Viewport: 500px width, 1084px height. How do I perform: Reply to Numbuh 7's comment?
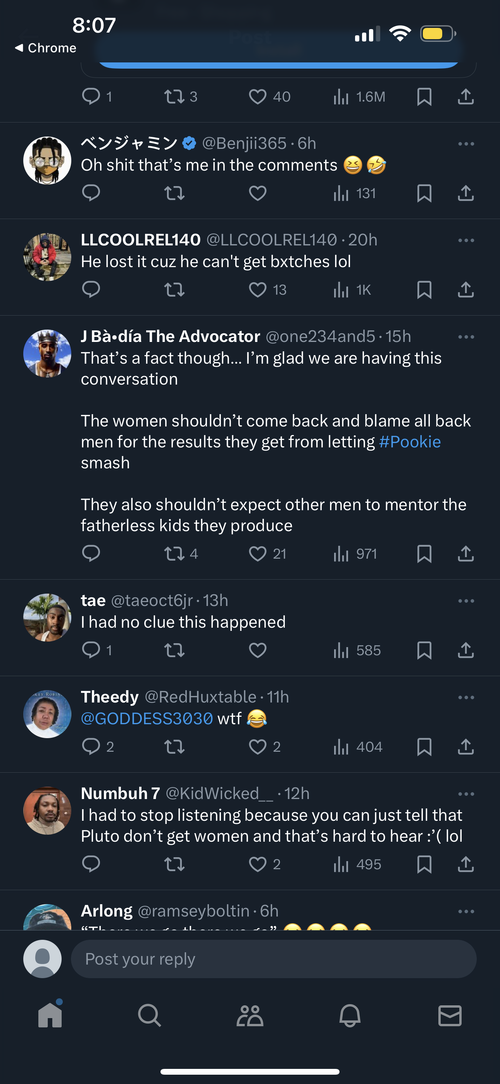point(91,864)
